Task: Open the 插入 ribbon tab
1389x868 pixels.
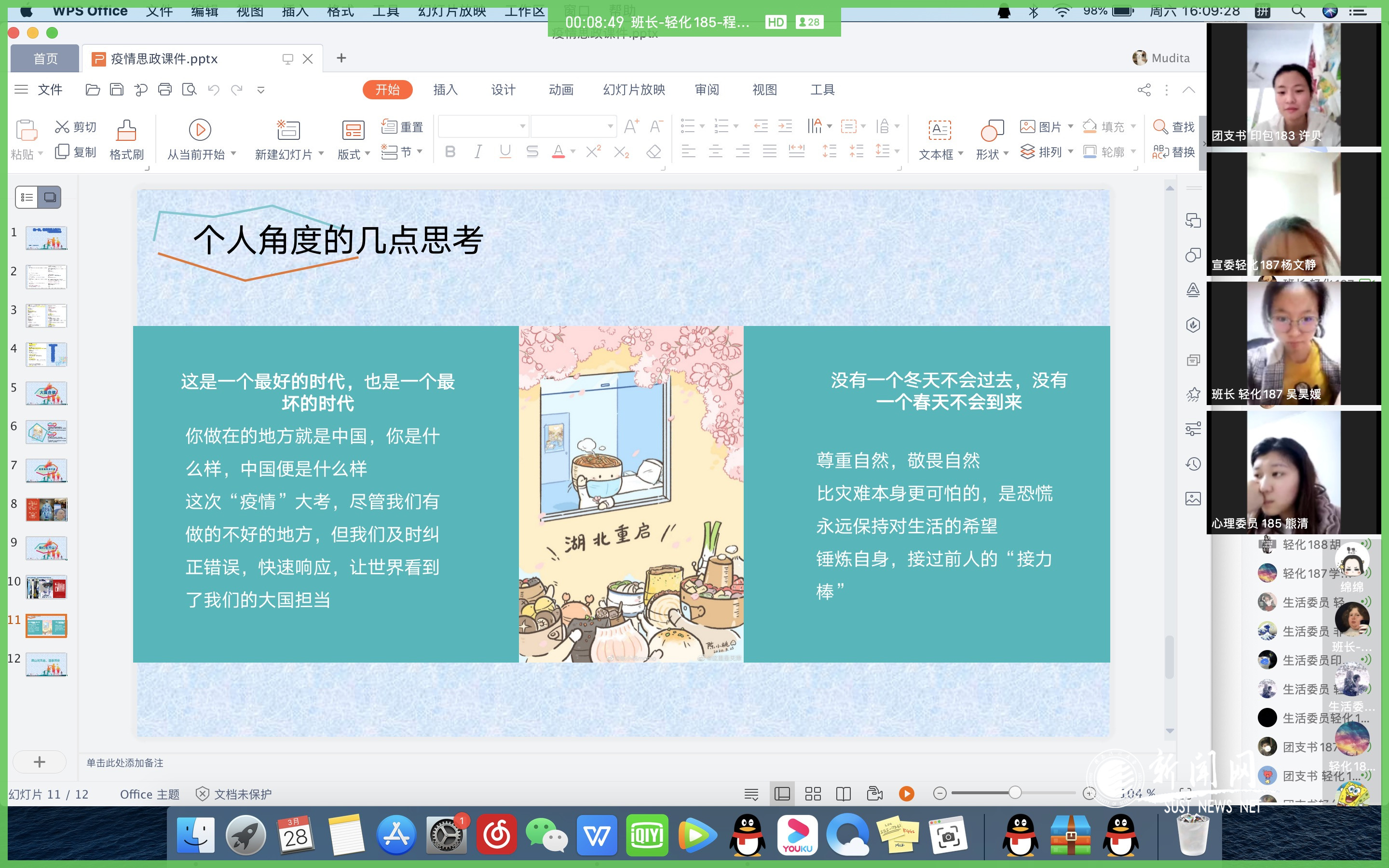Action: (x=445, y=90)
